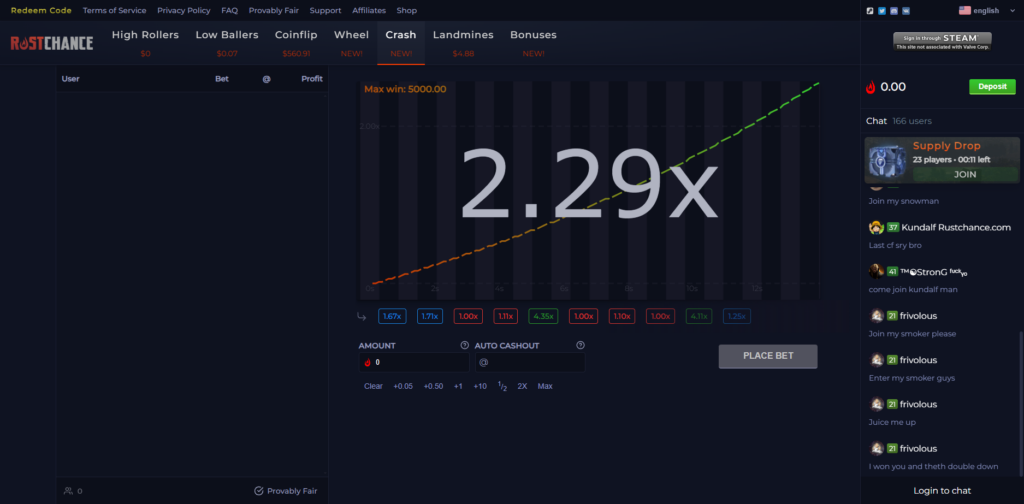Viewport: 1024px width, 504px height.
Task: Open the Steam social icon link
Action: pos(870,10)
